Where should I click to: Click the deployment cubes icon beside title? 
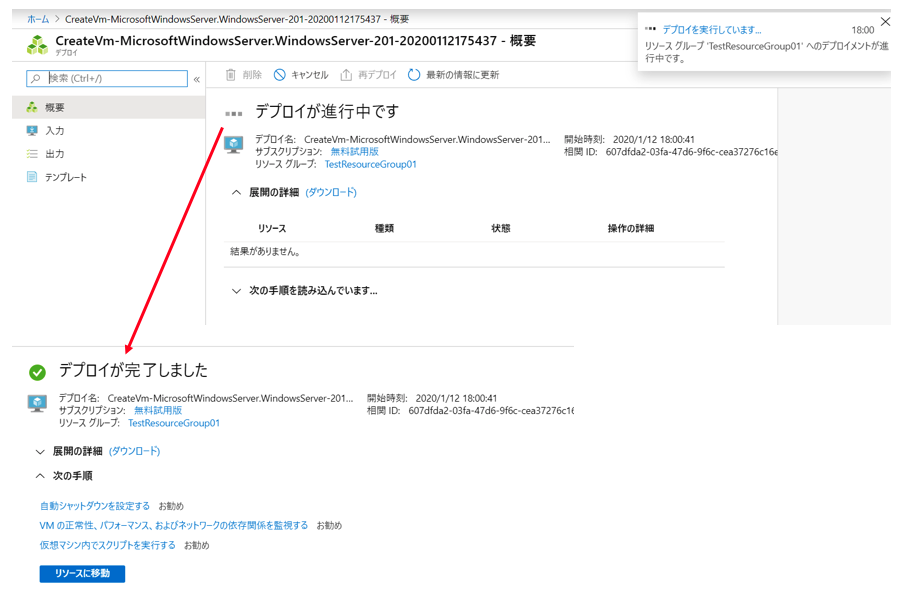point(37,45)
